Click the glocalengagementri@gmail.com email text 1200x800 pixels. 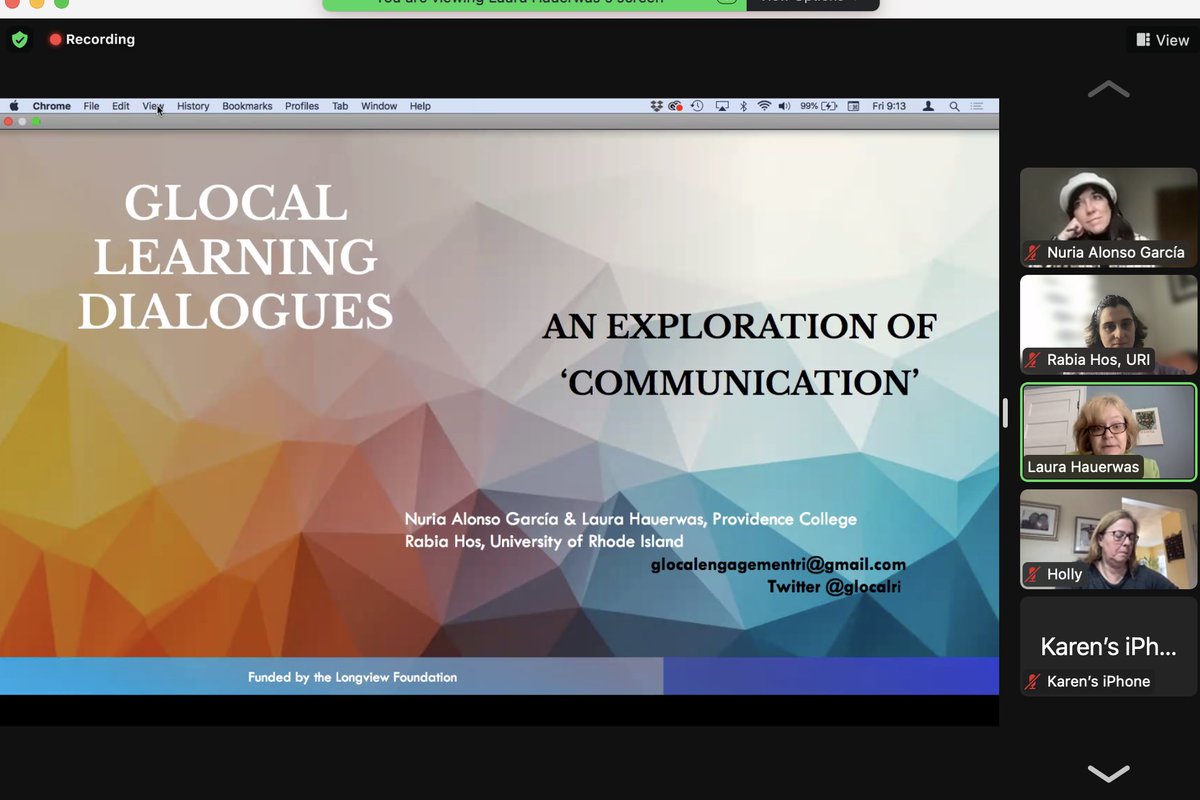tap(778, 564)
